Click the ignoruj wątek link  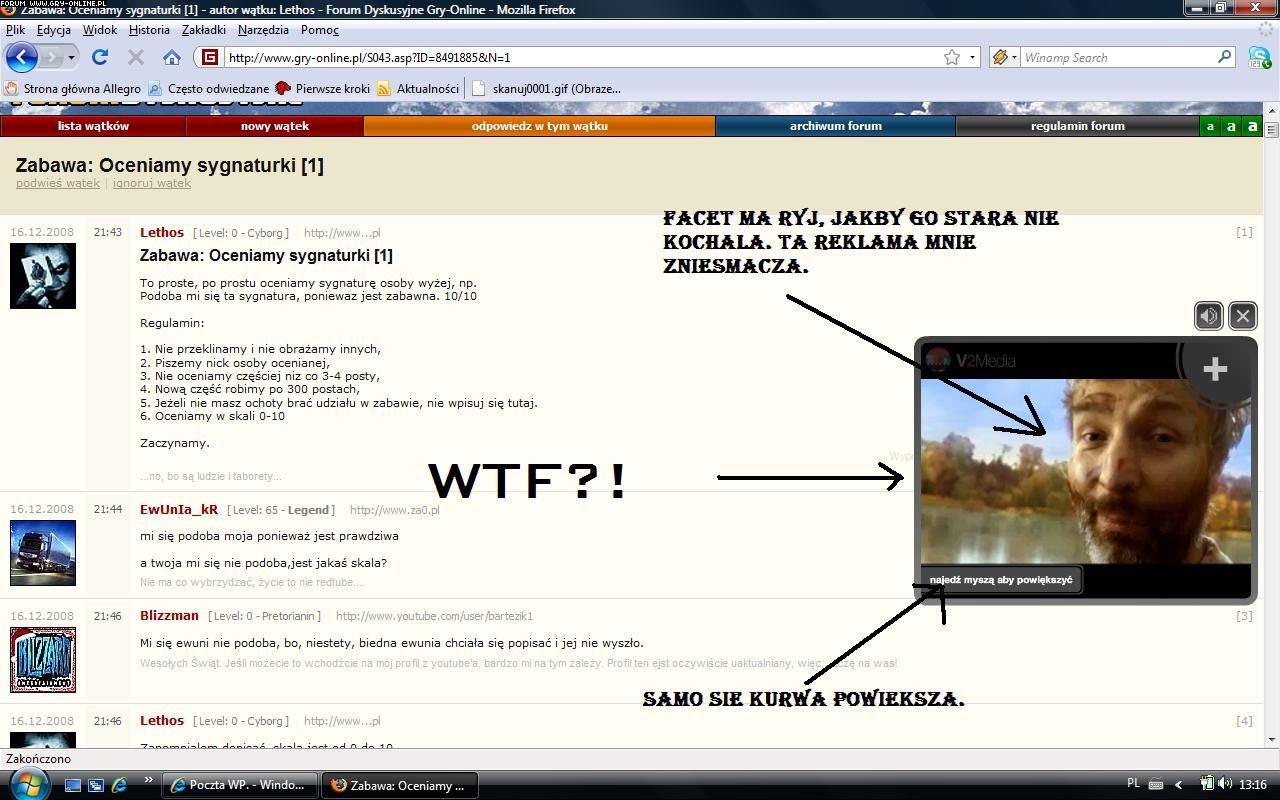click(151, 183)
